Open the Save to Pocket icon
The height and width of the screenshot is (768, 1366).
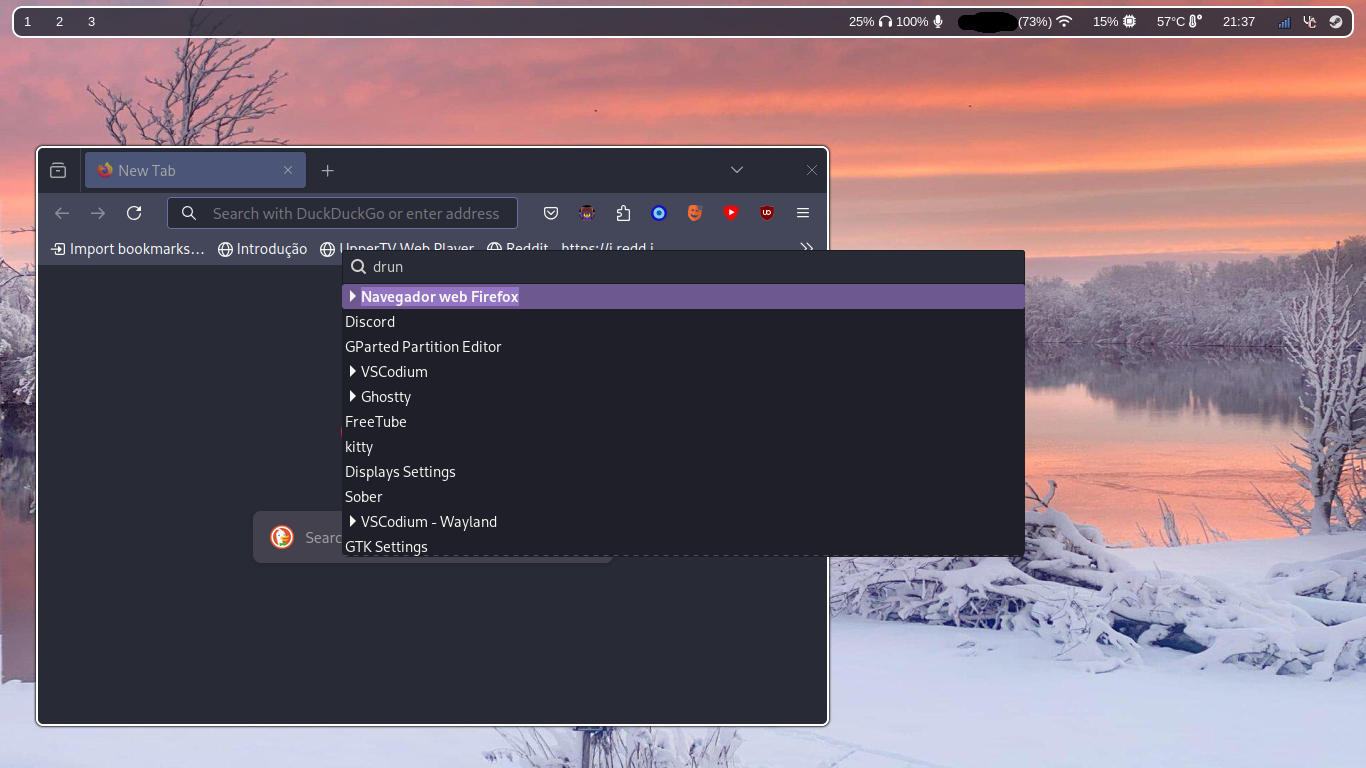(x=551, y=213)
